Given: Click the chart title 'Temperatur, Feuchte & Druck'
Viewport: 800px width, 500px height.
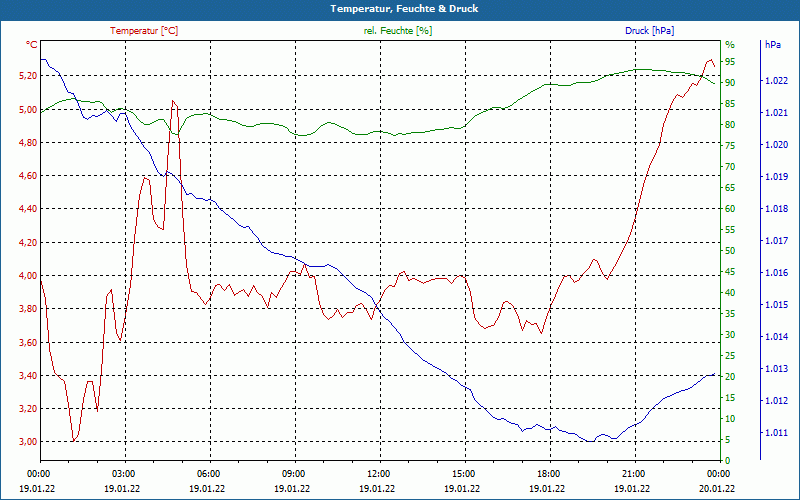Looking at the screenshot, I should point(404,9).
